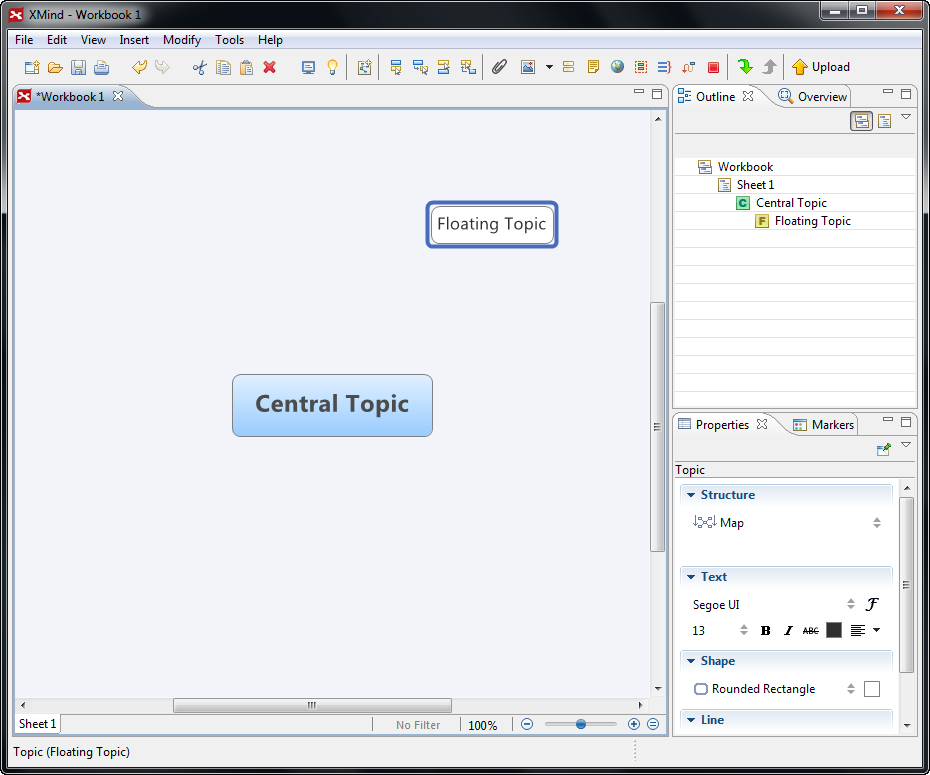930x775 pixels.
Task: Switch to the Markers tab
Action: [823, 425]
